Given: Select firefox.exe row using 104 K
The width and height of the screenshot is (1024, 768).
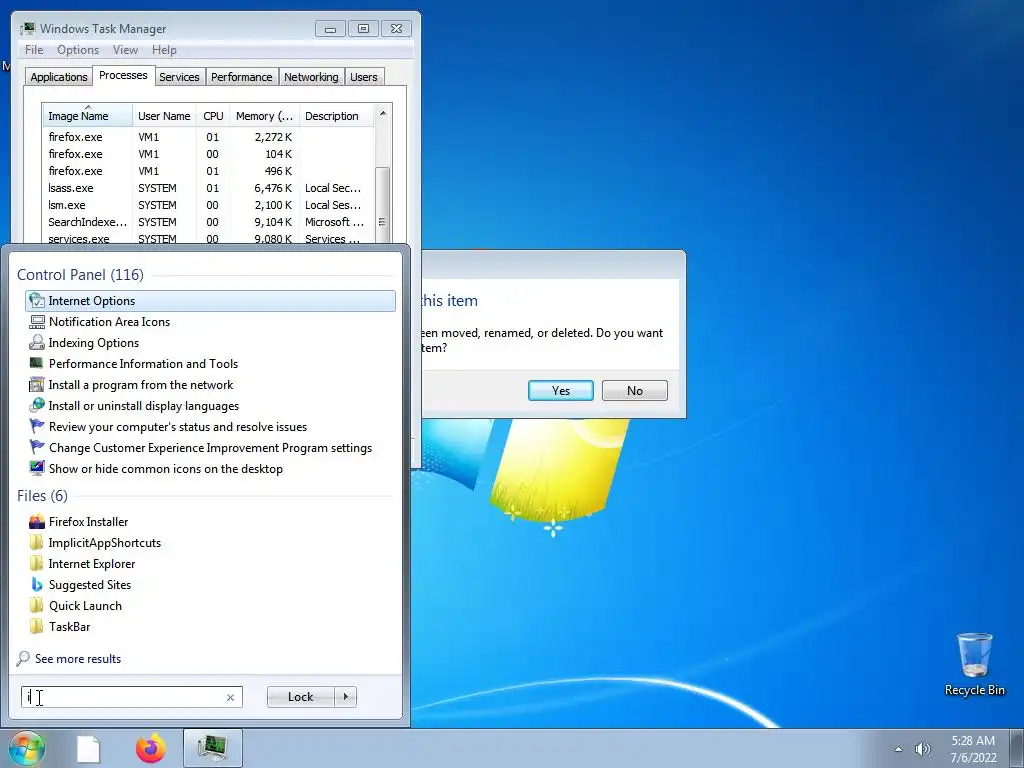Looking at the screenshot, I should coord(208,154).
